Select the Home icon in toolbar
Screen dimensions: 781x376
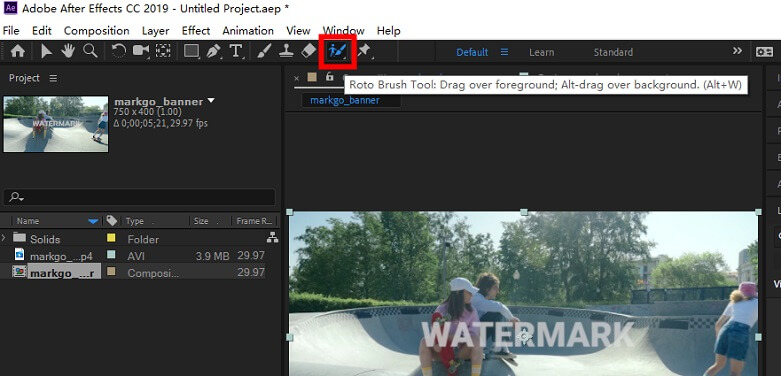(18, 51)
